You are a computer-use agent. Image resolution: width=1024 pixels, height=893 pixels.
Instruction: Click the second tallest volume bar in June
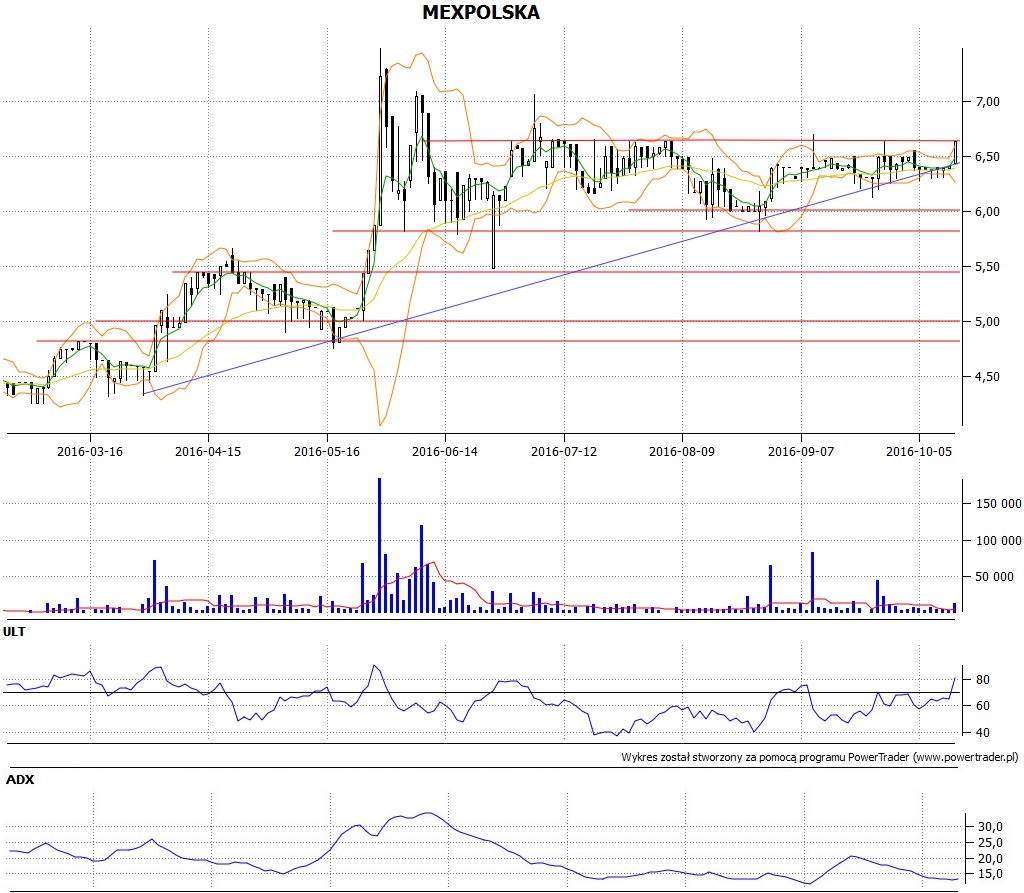421,568
